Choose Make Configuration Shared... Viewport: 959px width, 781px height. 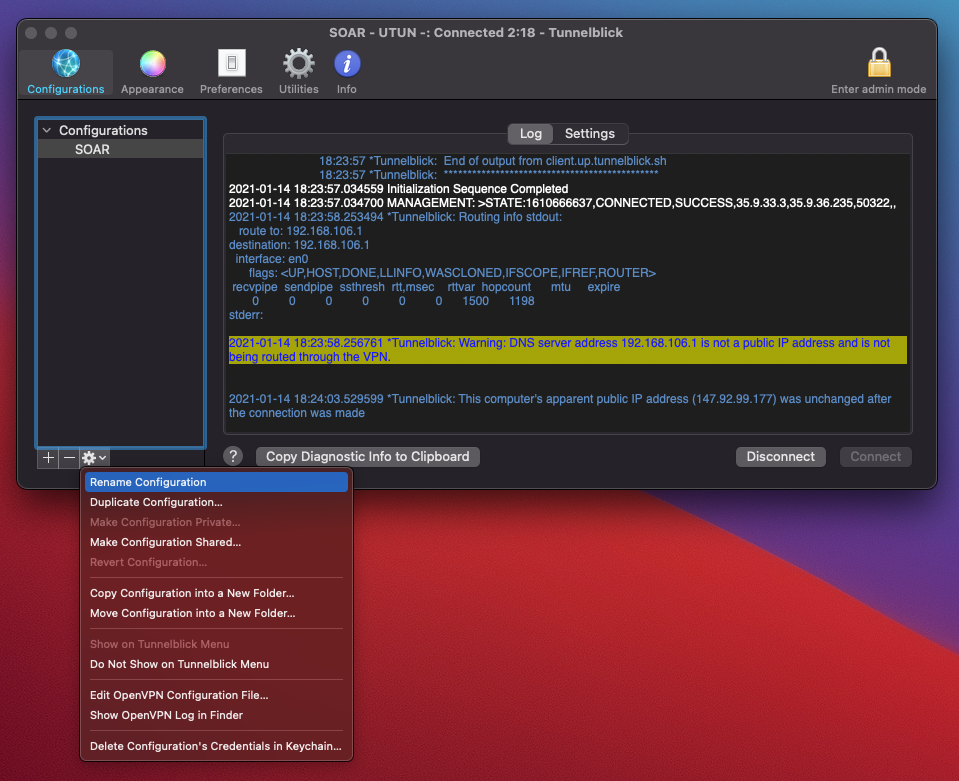click(217, 542)
